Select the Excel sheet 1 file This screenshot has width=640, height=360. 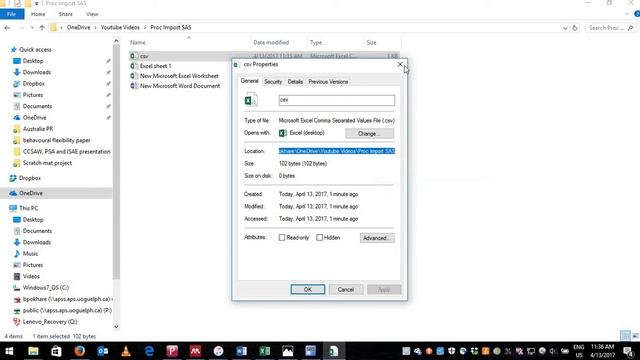tap(156, 66)
